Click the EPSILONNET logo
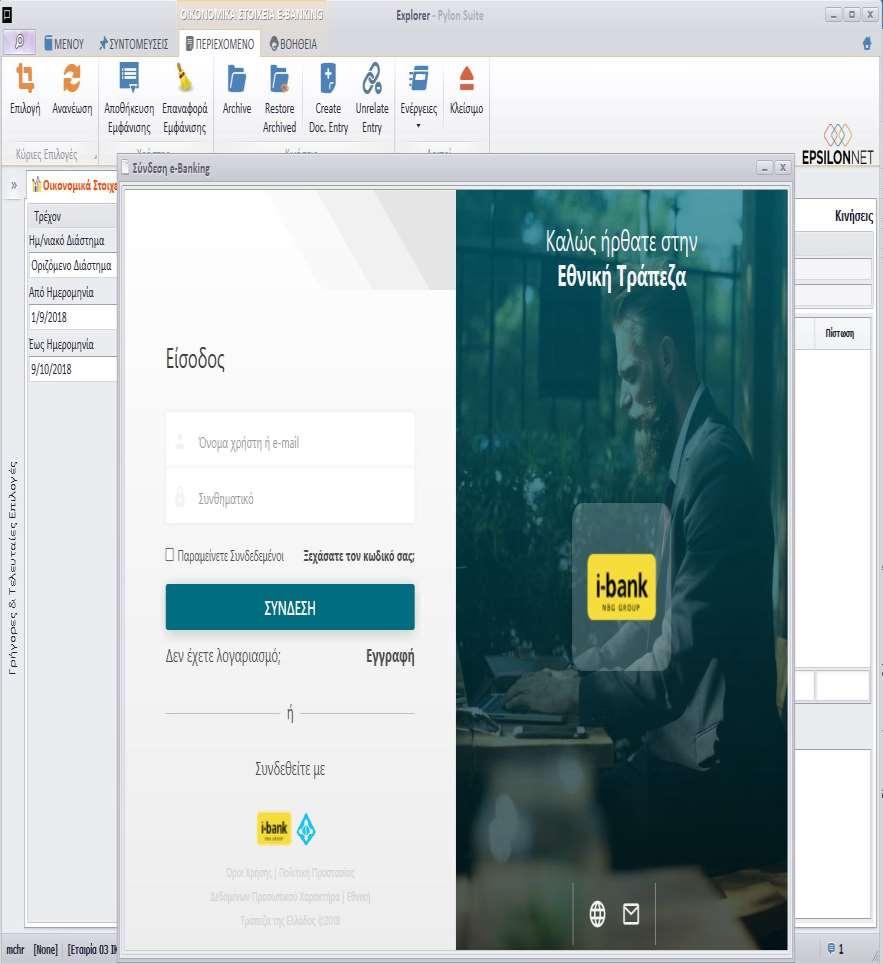Image resolution: width=883 pixels, height=964 pixels. [x=837, y=145]
